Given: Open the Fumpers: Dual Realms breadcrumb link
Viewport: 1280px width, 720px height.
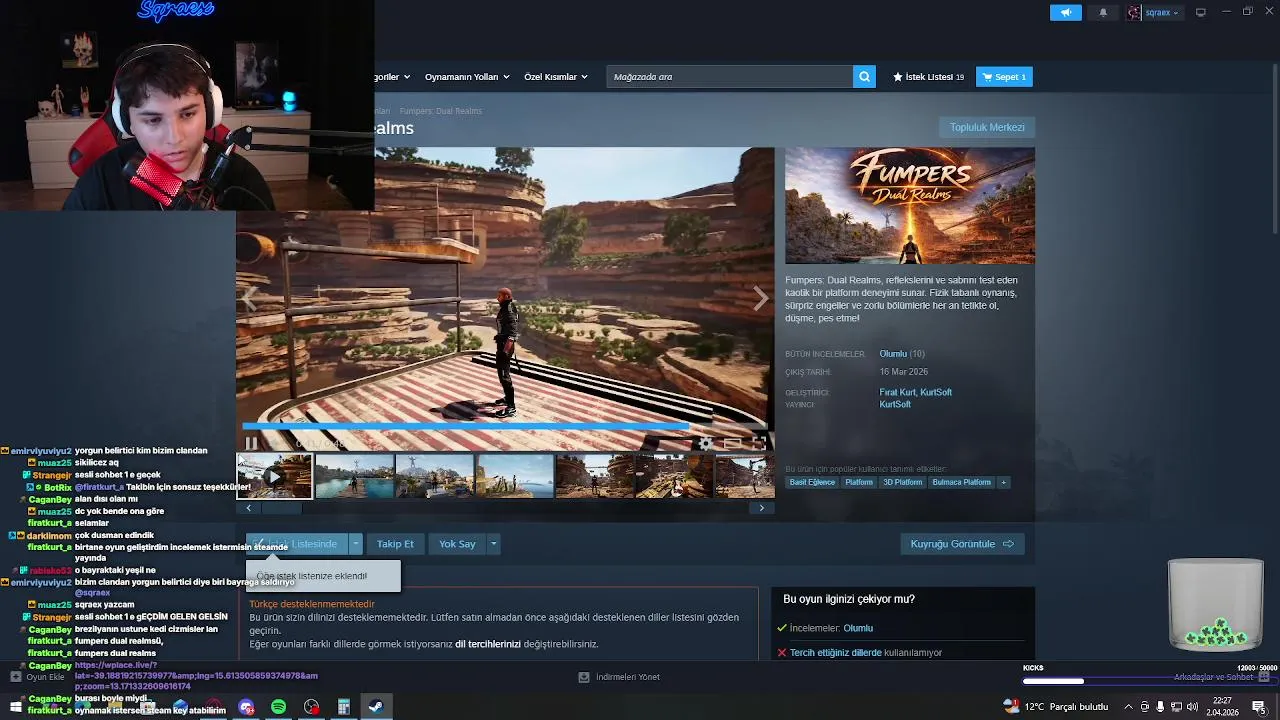Looking at the screenshot, I should [440, 111].
